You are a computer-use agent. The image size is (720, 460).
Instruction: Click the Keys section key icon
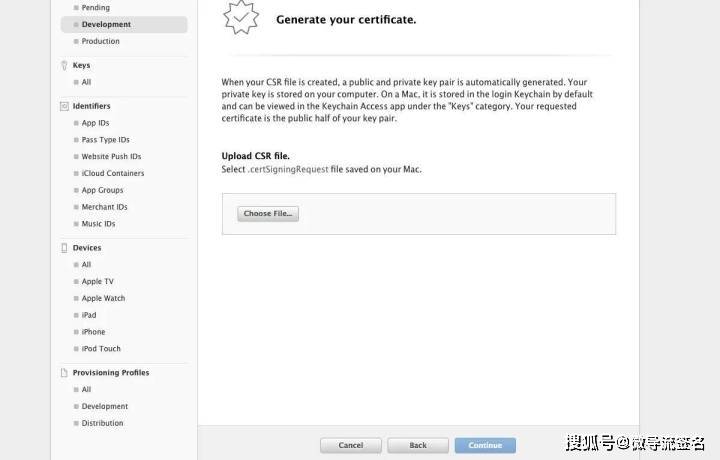pos(64,65)
